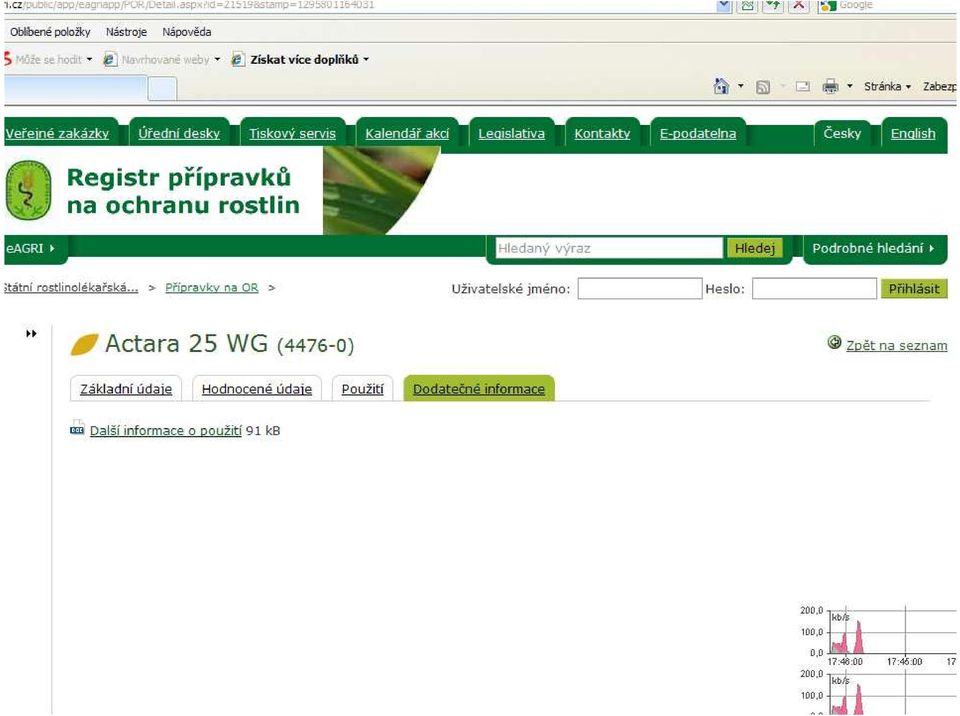Viewport: 960px width, 716px height.
Task: Toggle the Compatibility View icon
Action: pyautogui.click(x=748, y=6)
